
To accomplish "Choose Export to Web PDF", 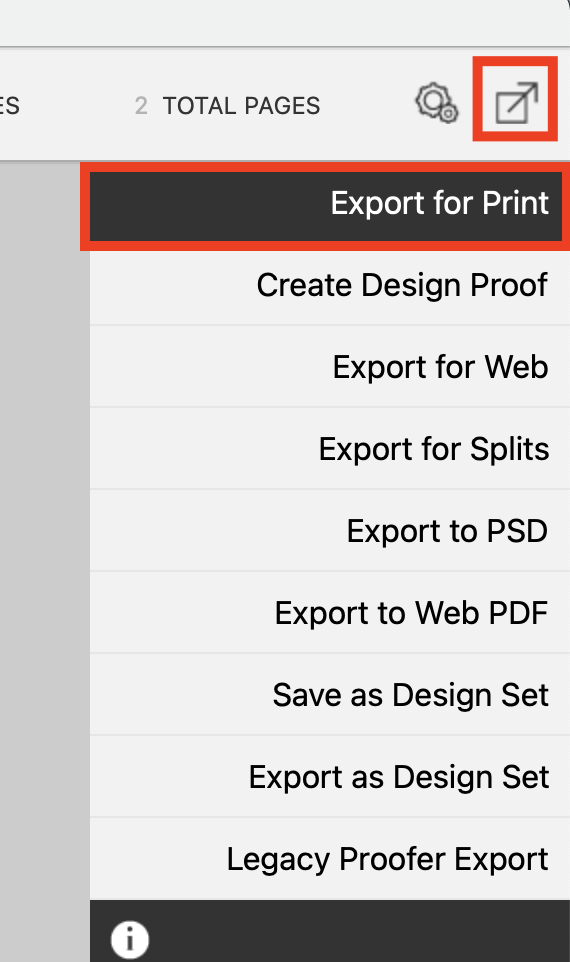I will [330, 612].
